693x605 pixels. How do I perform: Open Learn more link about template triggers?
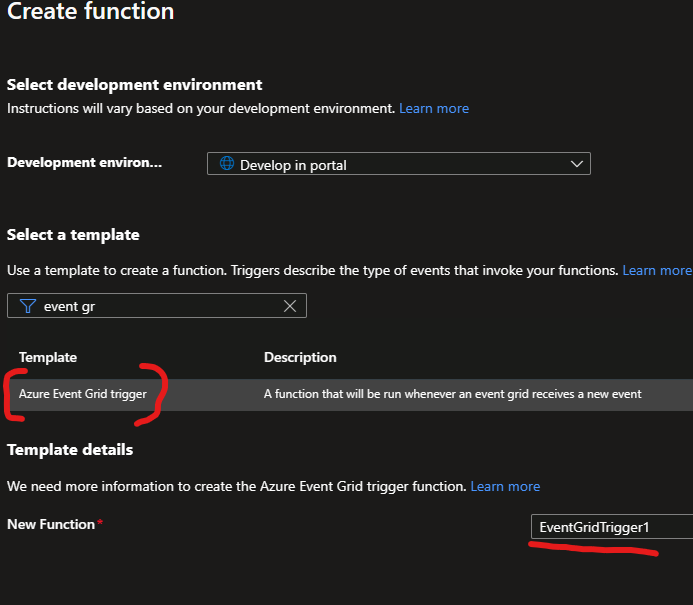pos(657,270)
